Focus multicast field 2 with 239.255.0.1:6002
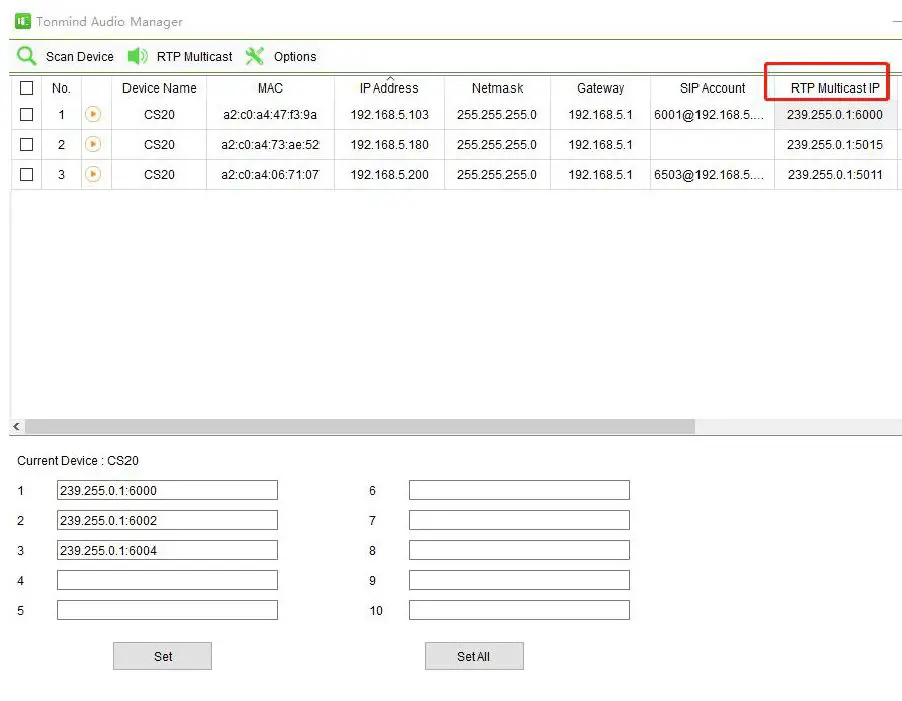 tap(167, 520)
